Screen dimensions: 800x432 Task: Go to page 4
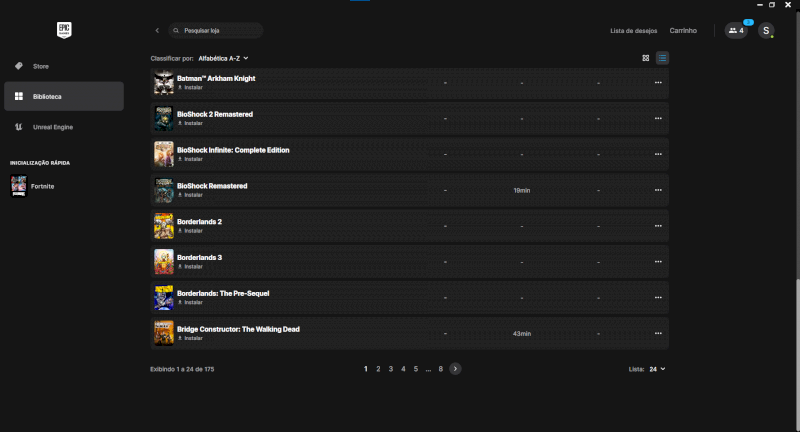(403, 369)
